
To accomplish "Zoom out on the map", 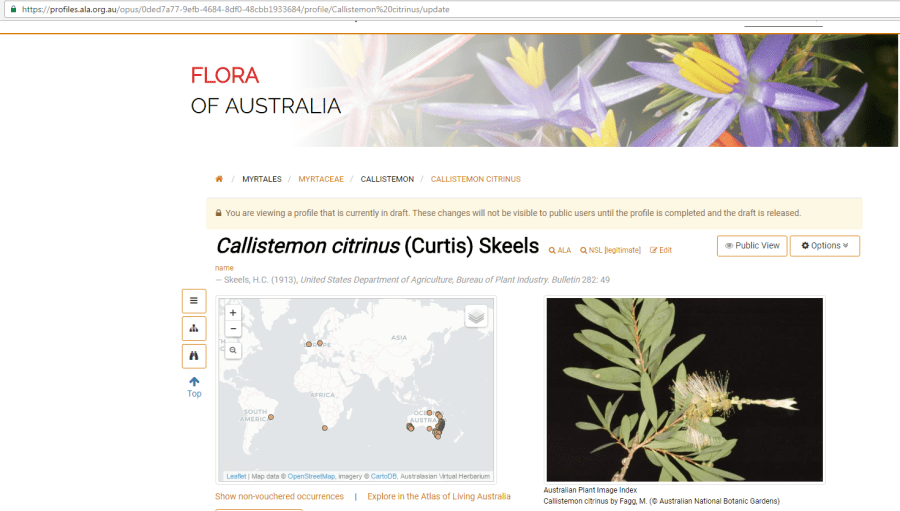I will [x=233, y=329].
